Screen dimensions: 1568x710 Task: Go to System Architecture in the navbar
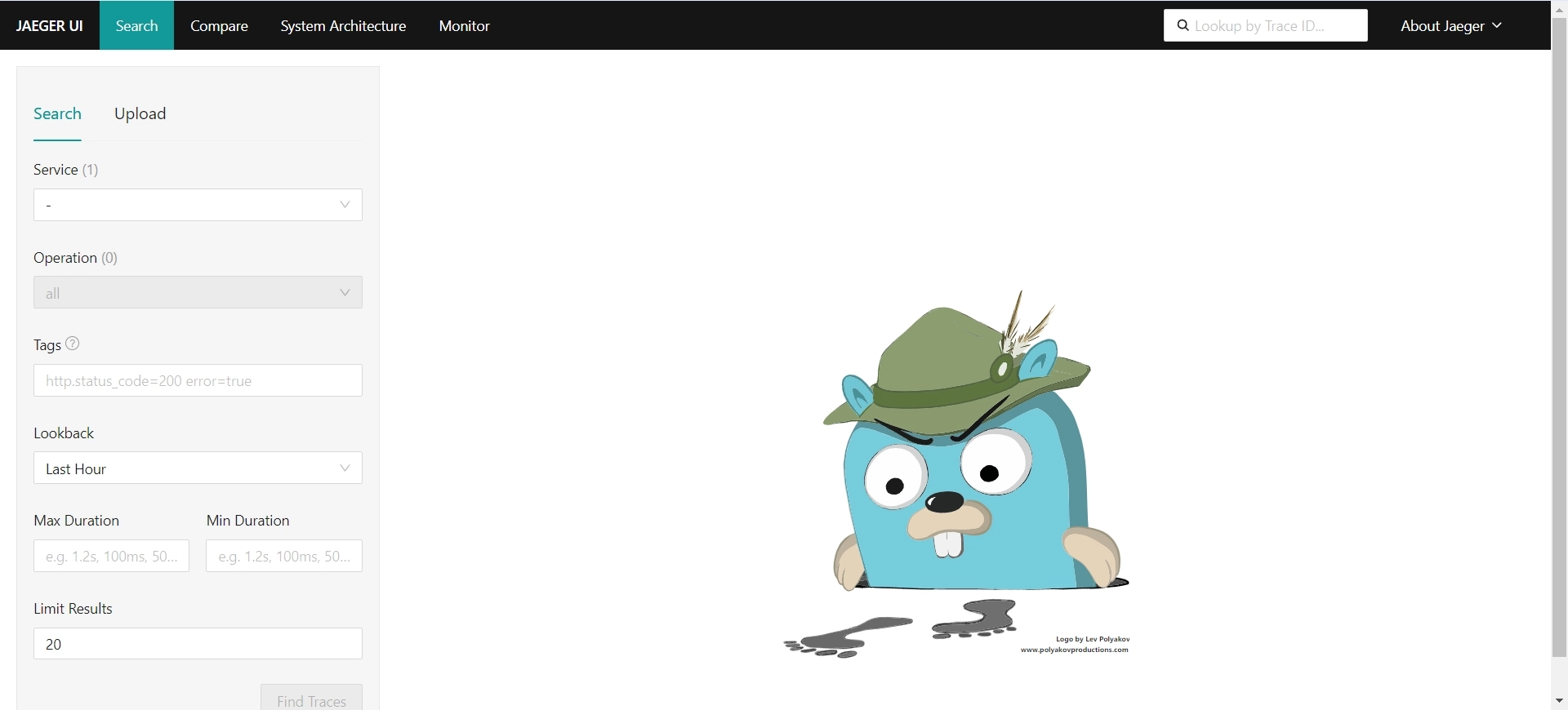[343, 26]
